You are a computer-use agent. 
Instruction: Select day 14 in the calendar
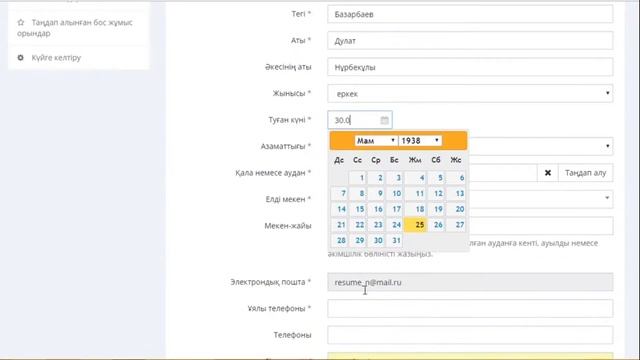(339, 209)
